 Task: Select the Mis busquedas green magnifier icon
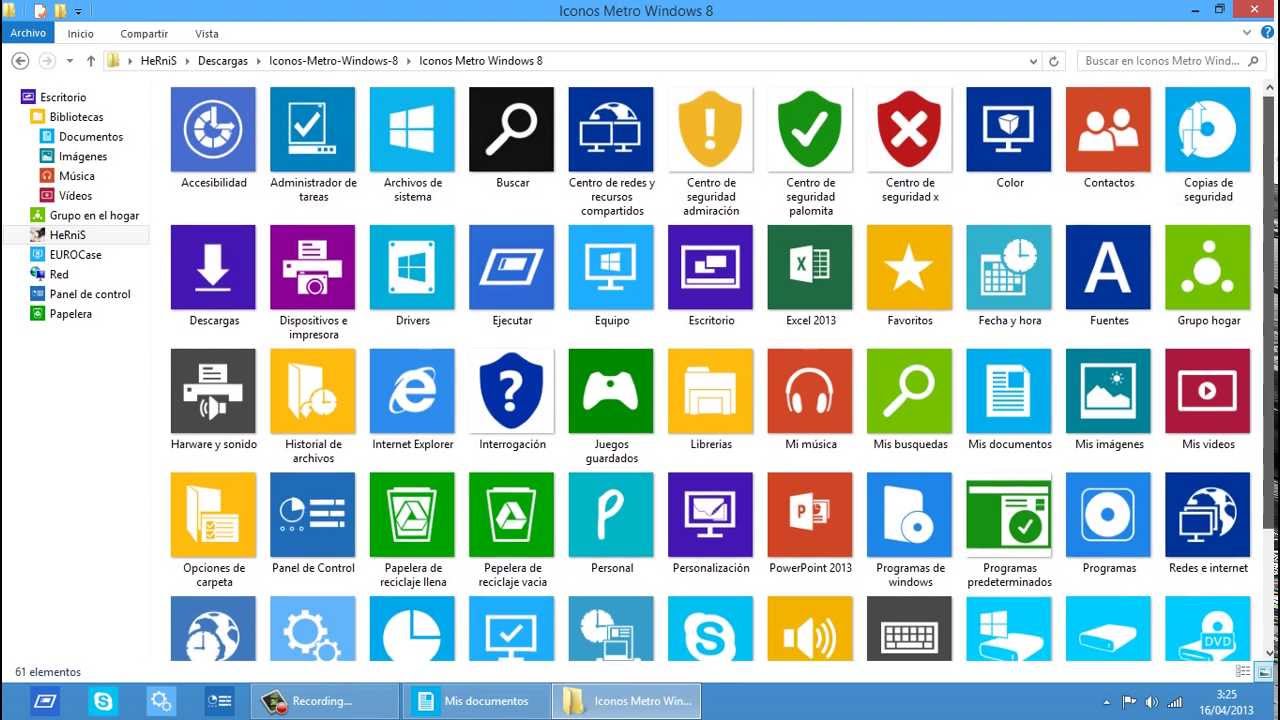tap(910, 391)
